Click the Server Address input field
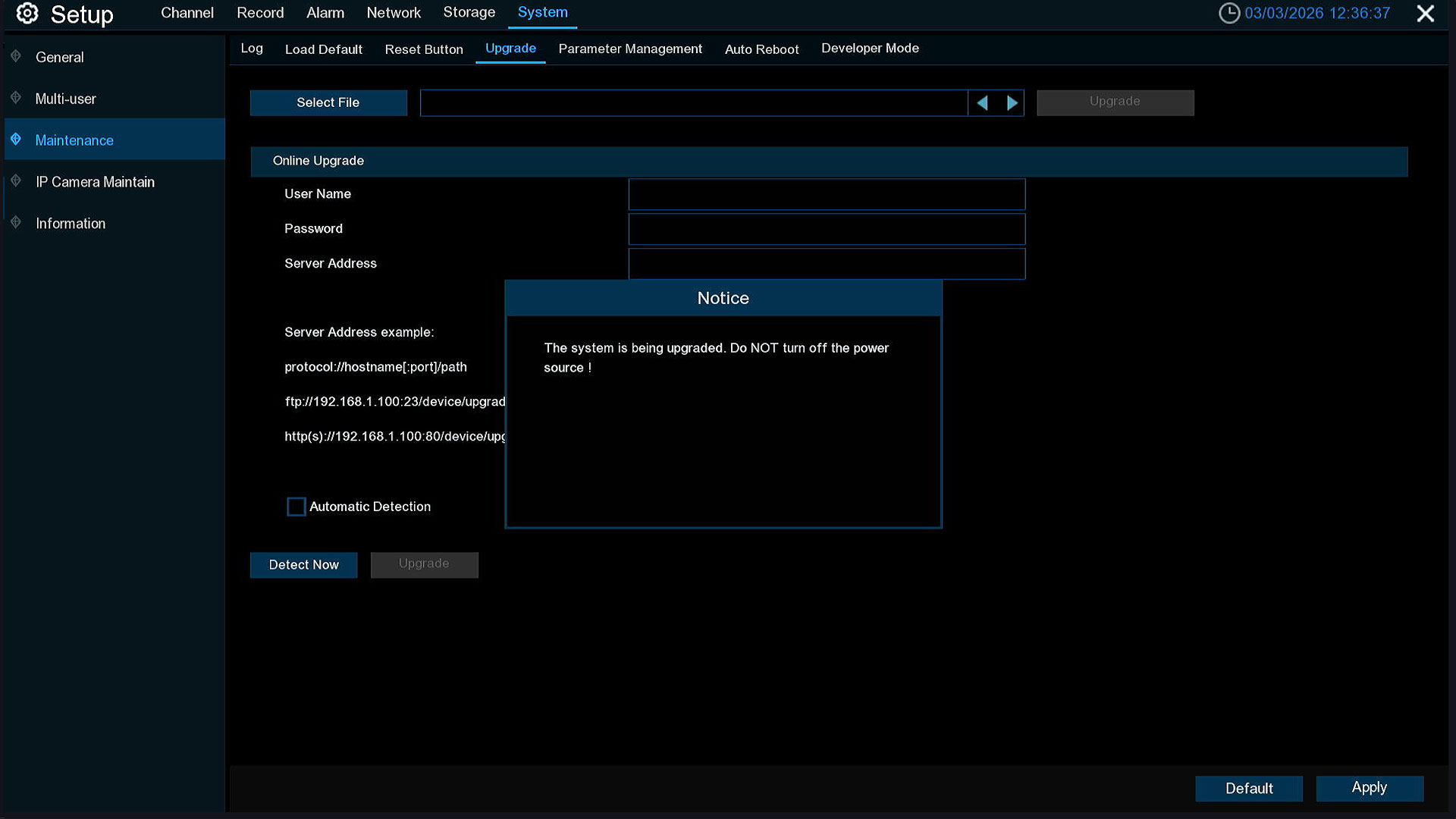 (827, 264)
